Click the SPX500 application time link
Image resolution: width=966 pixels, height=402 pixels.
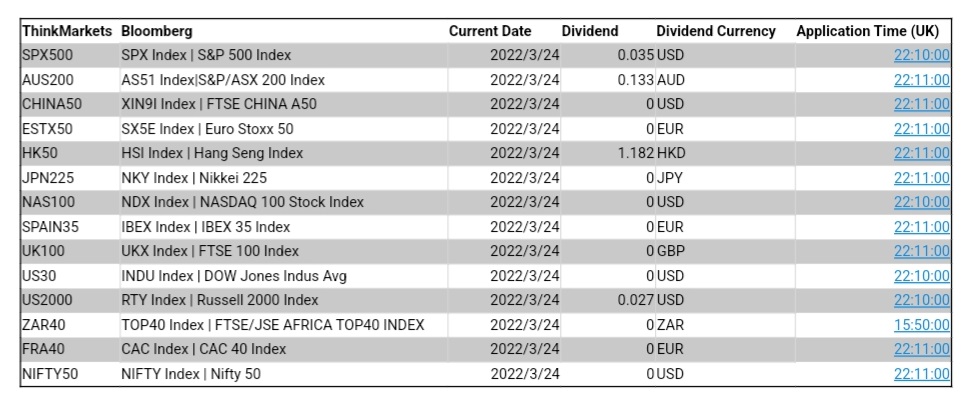921,55
